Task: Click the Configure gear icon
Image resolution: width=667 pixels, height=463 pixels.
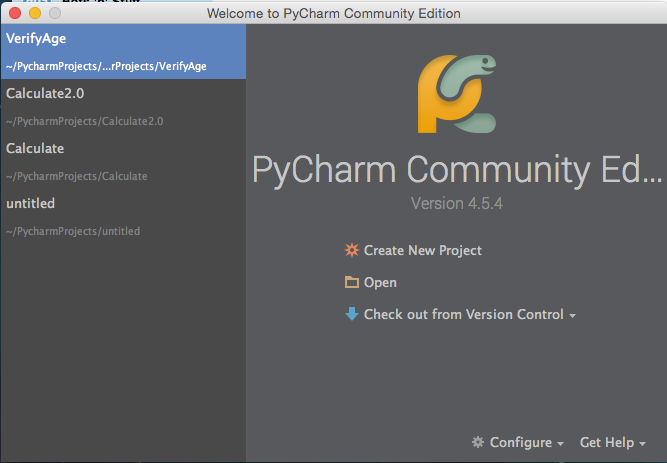Action: (x=478, y=442)
